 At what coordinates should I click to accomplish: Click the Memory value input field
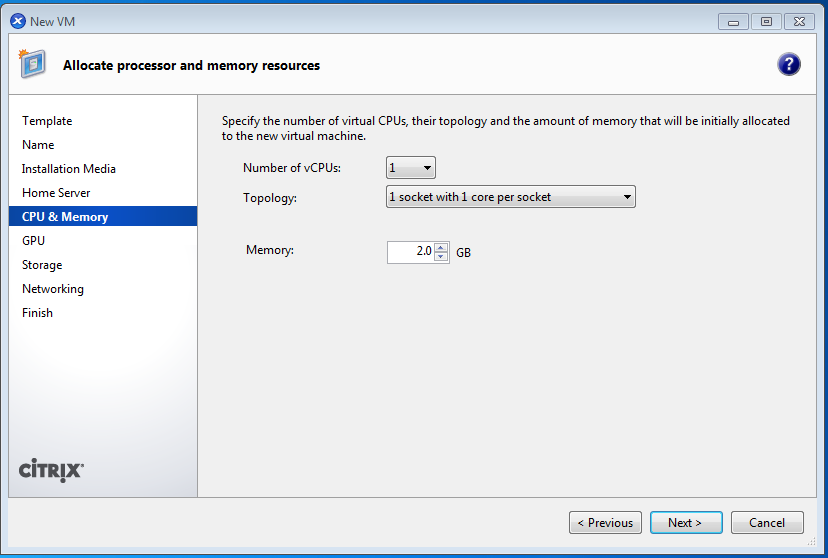pos(411,252)
